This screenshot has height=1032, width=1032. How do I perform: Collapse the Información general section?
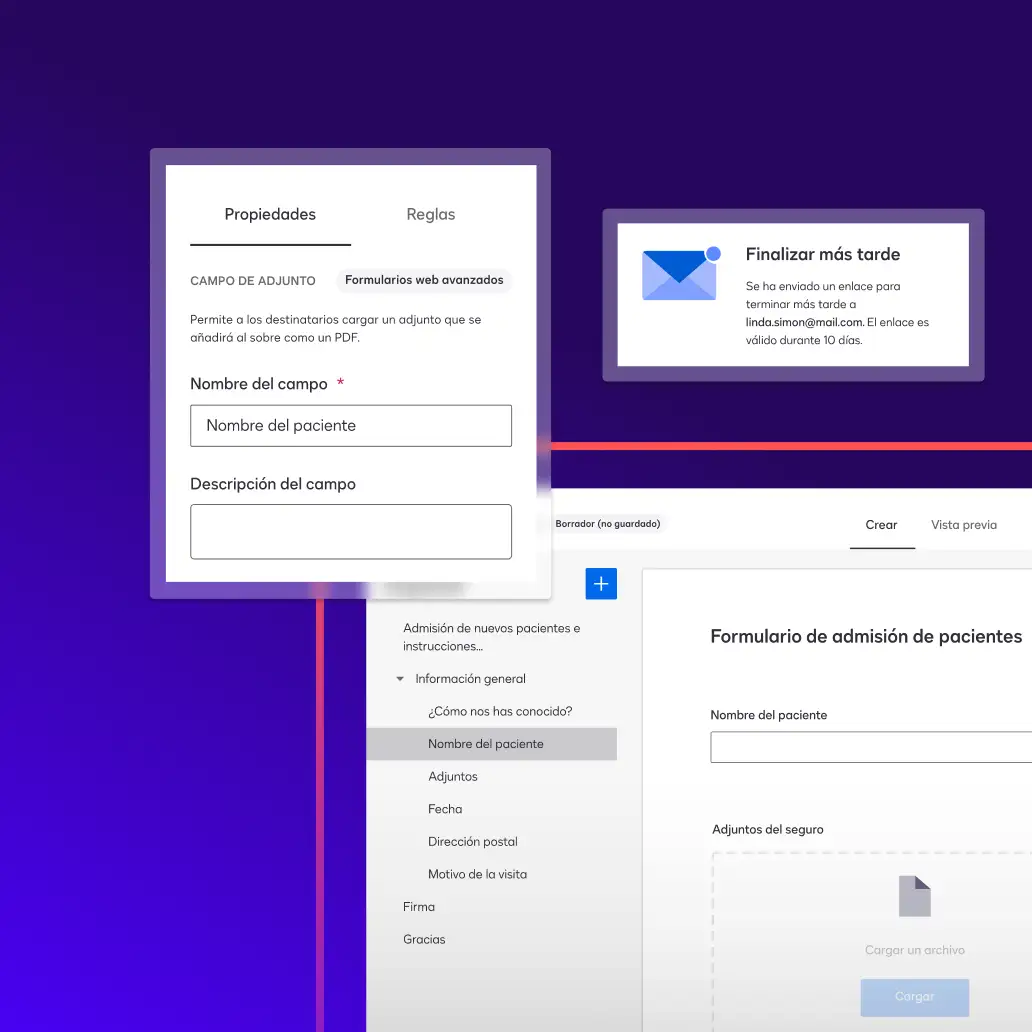[x=399, y=678]
